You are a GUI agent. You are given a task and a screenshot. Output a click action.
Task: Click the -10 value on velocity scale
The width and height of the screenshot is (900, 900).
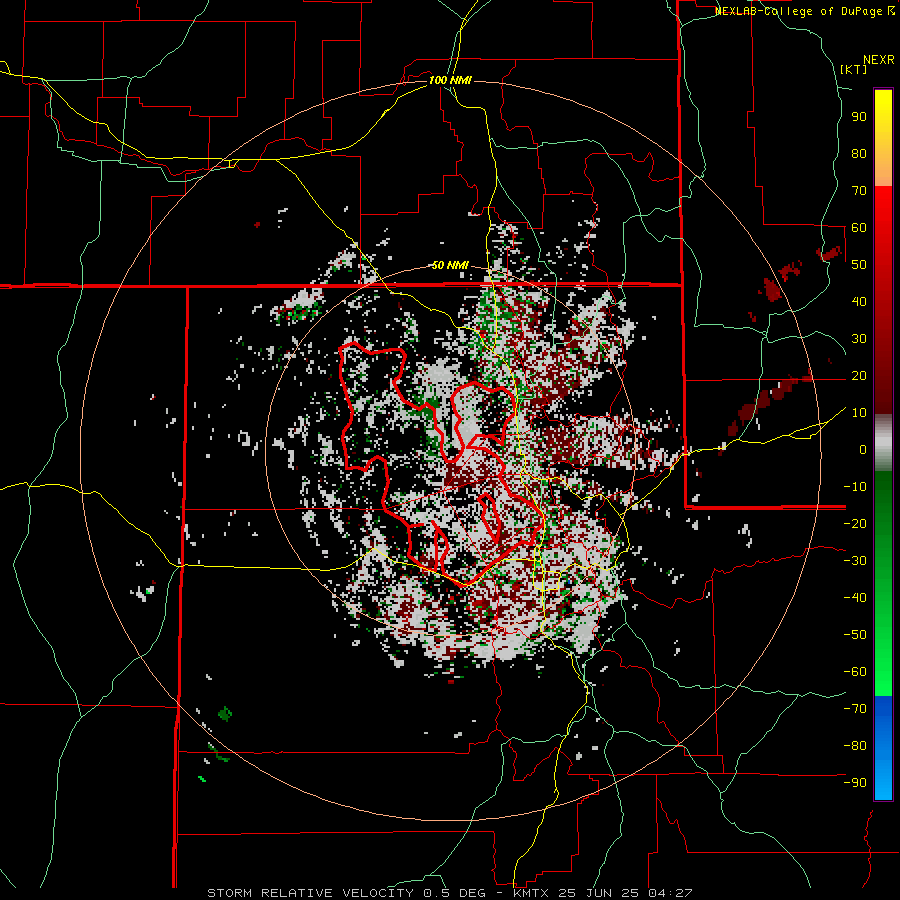[x=855, y=487]
